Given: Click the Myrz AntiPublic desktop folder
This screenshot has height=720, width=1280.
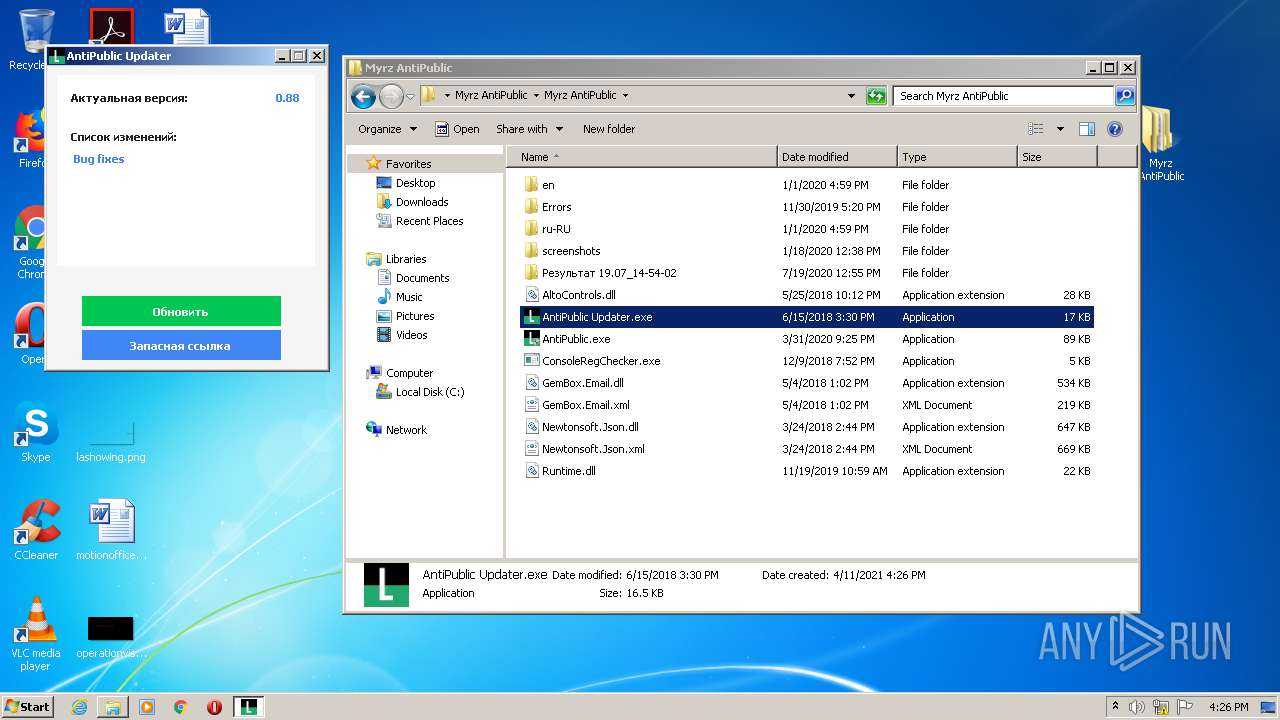Looking at the screenshot, I should pyautogui.click(x=1160, y=144).
